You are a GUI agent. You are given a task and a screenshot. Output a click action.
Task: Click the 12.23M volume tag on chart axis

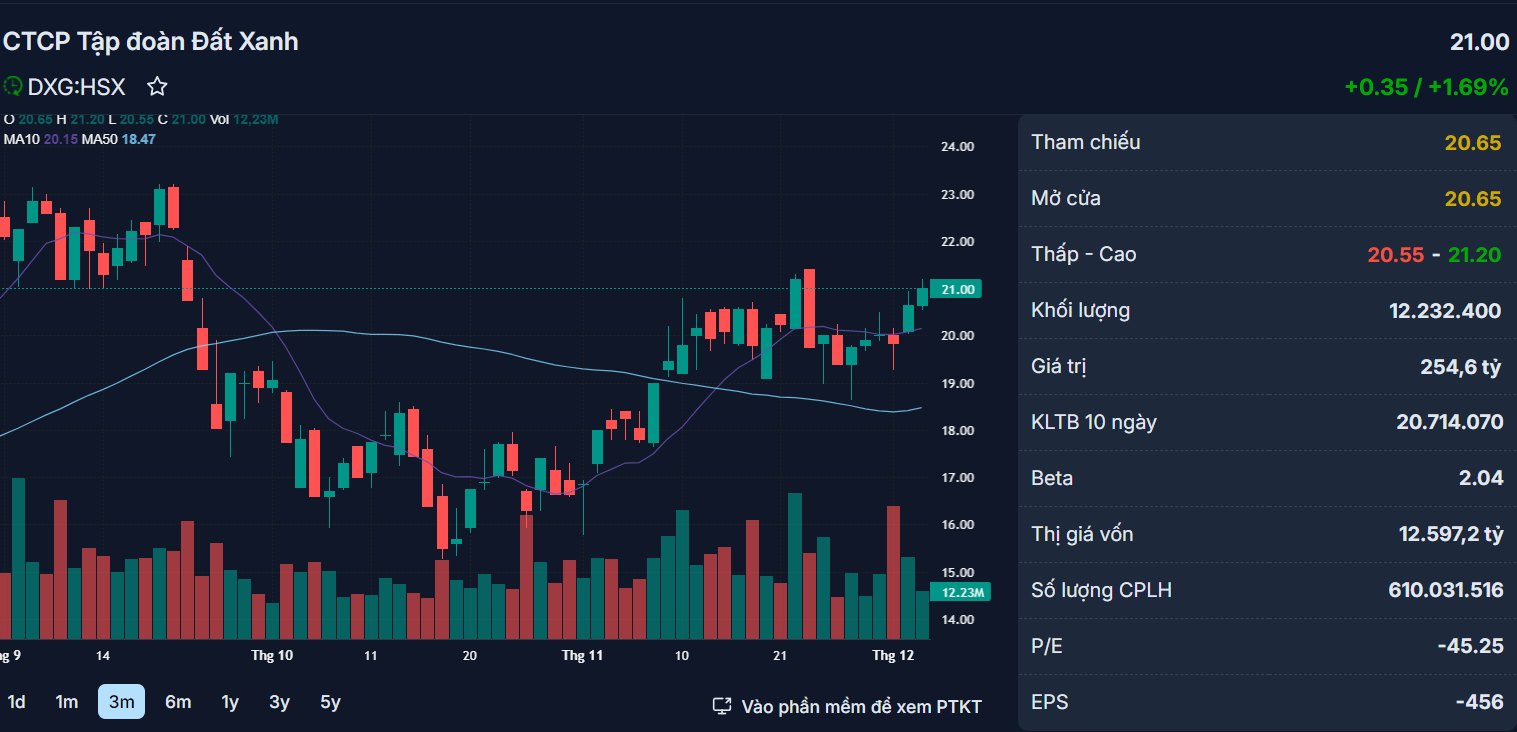[959, 593]
